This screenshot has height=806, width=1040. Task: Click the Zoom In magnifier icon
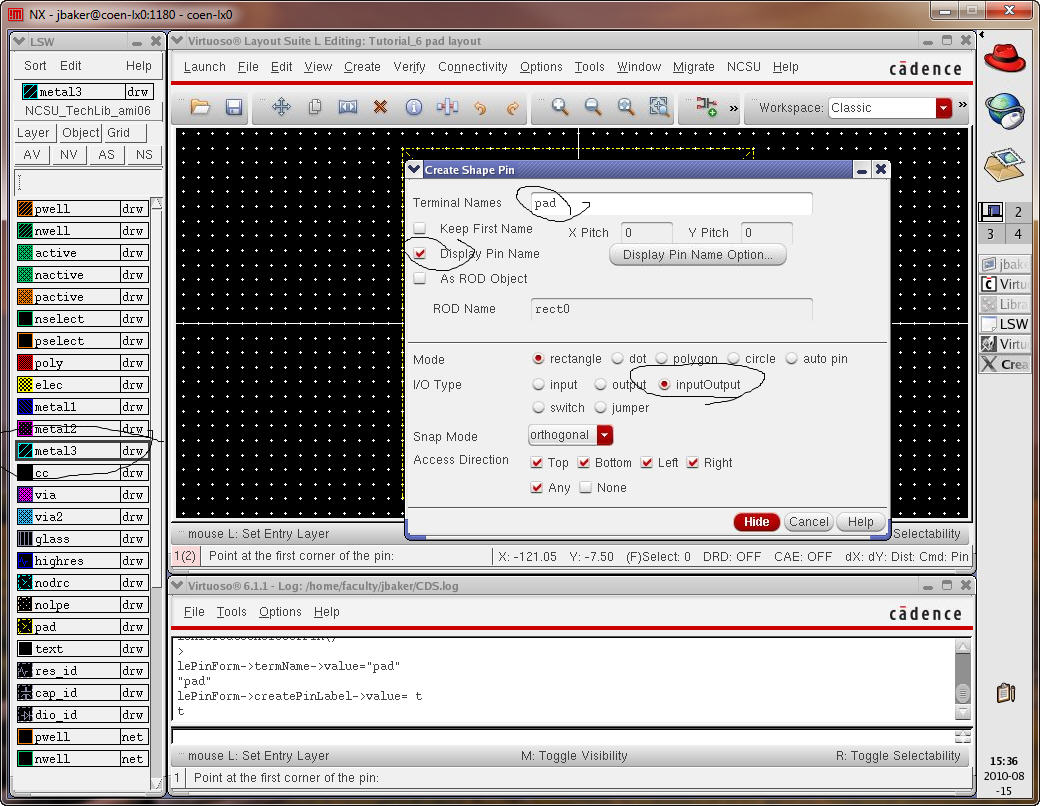click(560, 107)
